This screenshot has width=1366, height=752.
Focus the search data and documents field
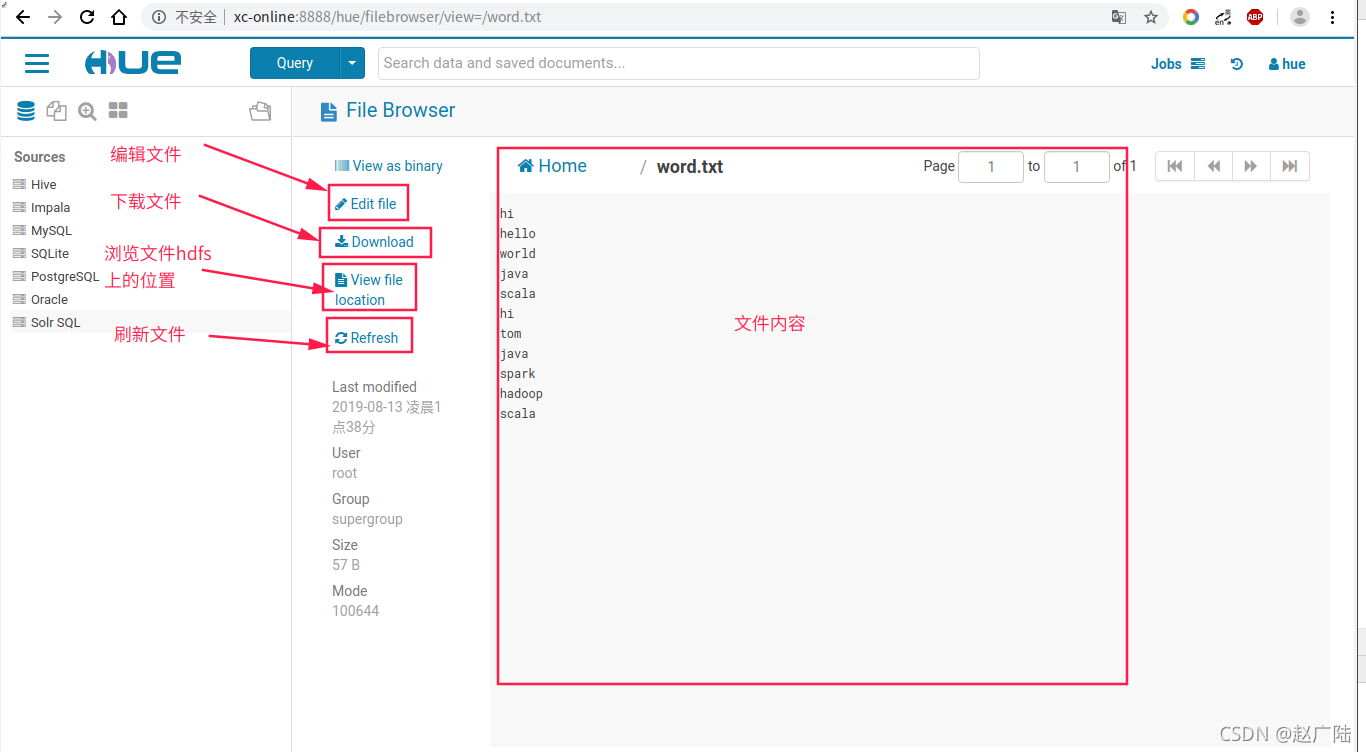tap(679, 63)
